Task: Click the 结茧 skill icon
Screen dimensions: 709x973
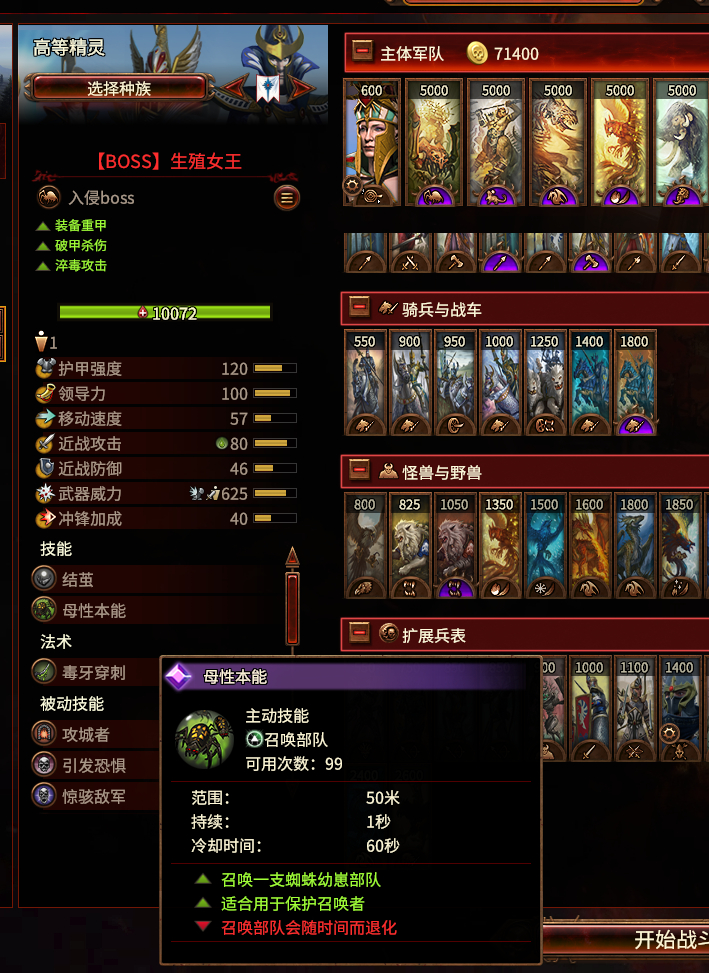Action: tap(44, 579)
